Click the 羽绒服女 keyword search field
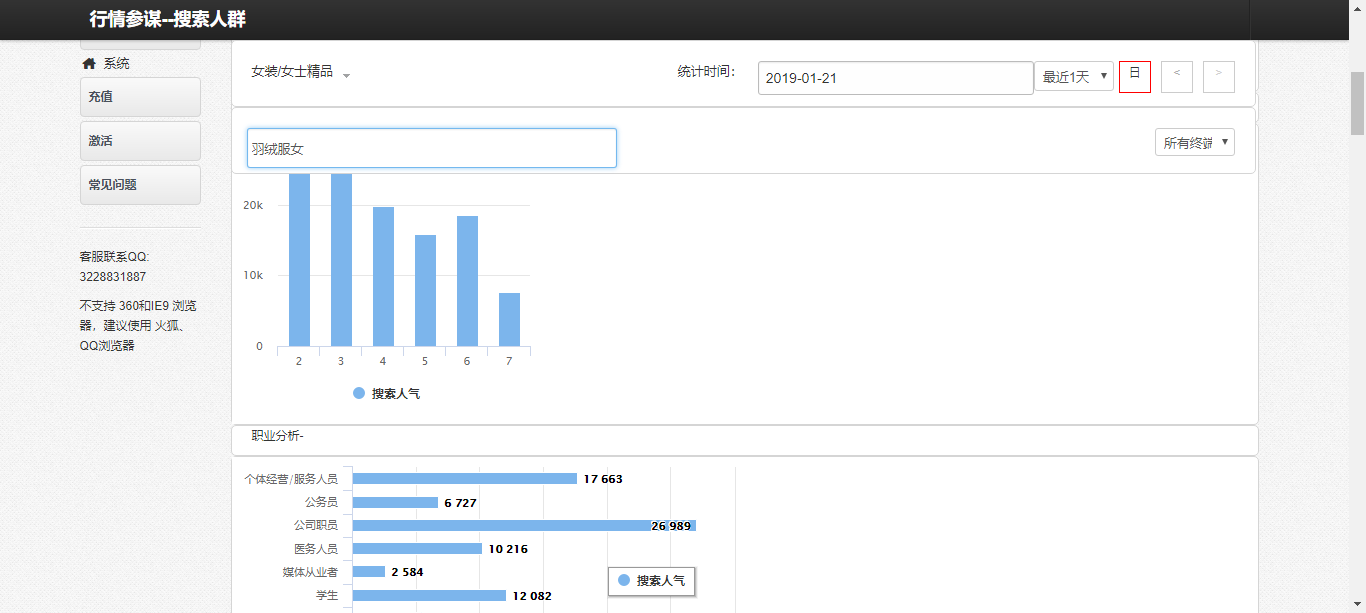The image size is (1366, 613). [431, 148]
